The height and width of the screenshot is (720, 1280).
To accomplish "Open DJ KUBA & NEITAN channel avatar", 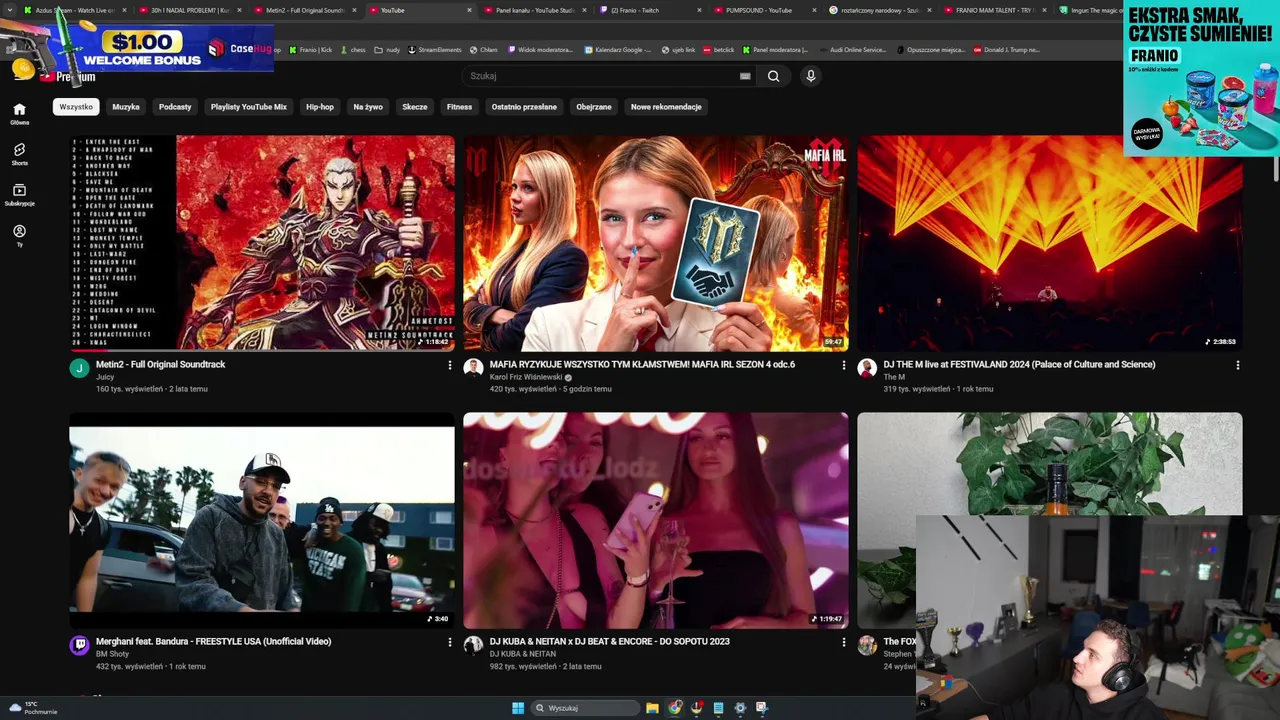I will (473, 645).
